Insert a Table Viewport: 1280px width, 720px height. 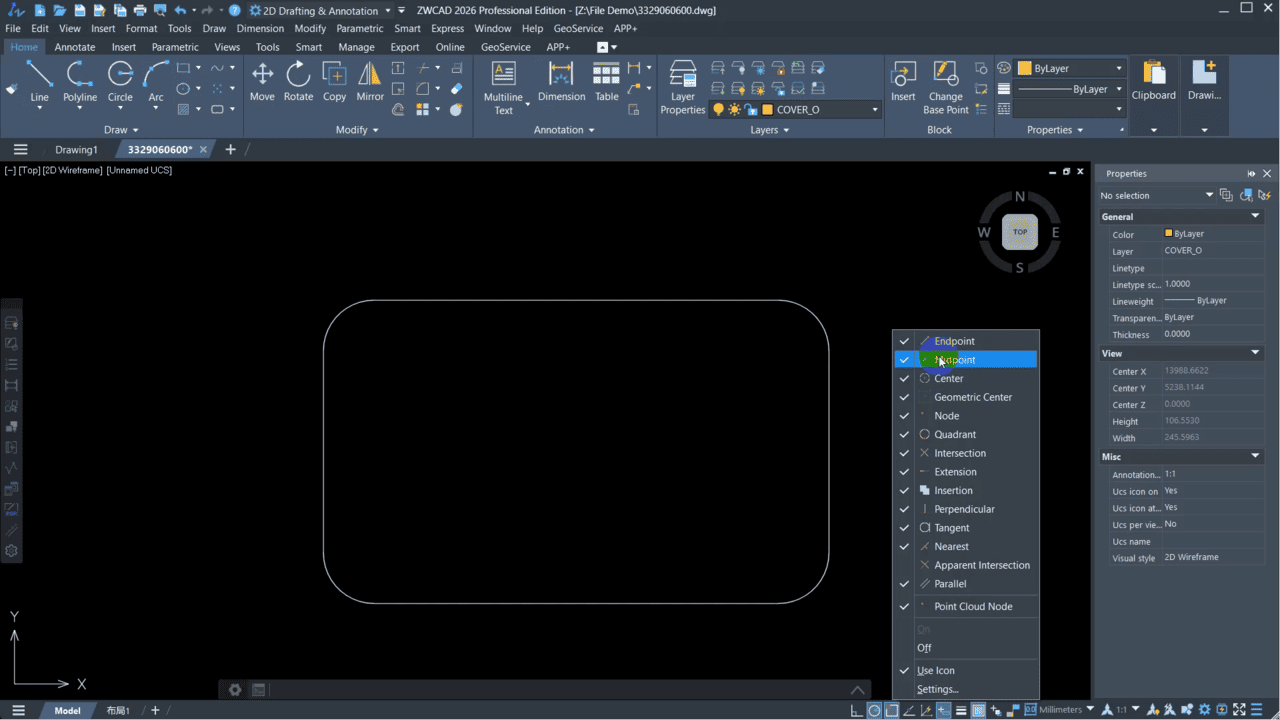click(x=607, y=82)
